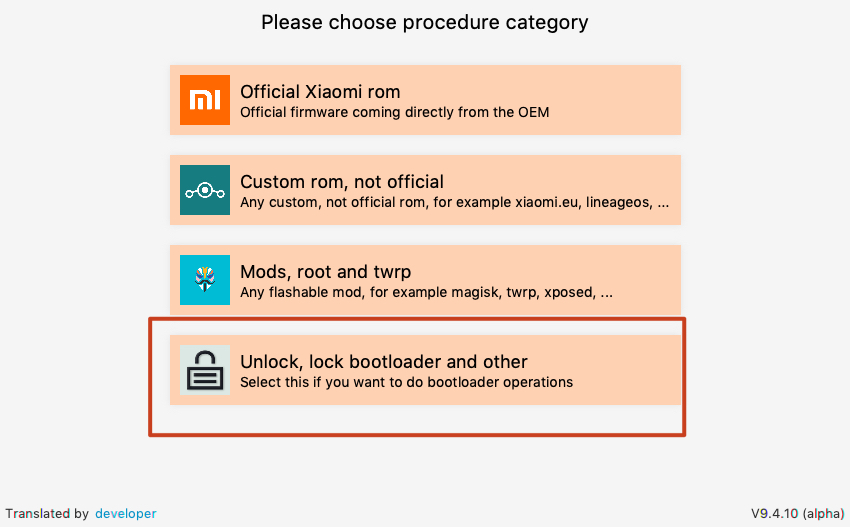Click the orange Xiaomi Mi logo icon
Image resolution: width=850 pixels, height=527 pixels.
(x=205, y=100)
